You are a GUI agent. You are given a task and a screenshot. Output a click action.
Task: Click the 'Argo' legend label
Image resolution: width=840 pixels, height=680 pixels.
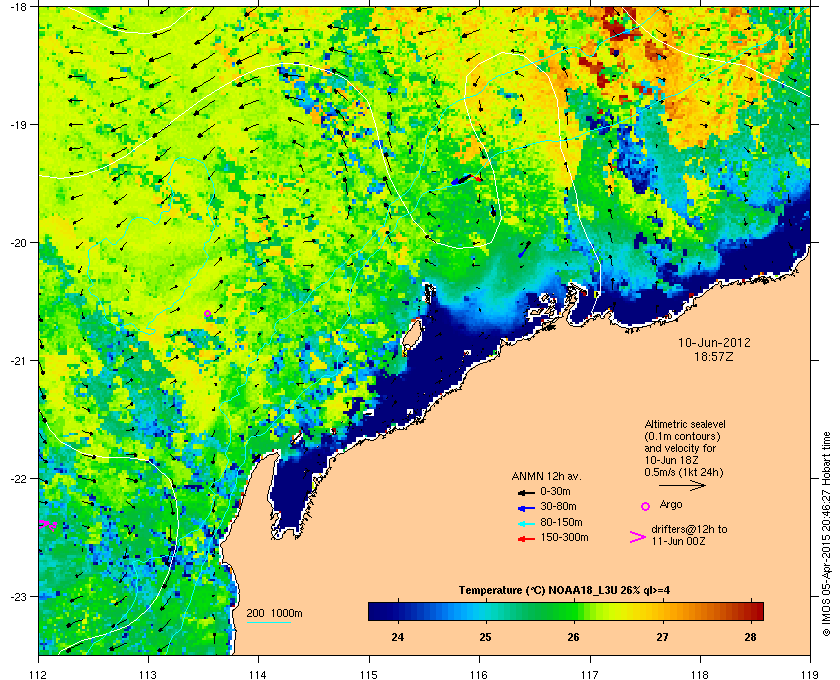pyautogui.click(x=671, y=504)
